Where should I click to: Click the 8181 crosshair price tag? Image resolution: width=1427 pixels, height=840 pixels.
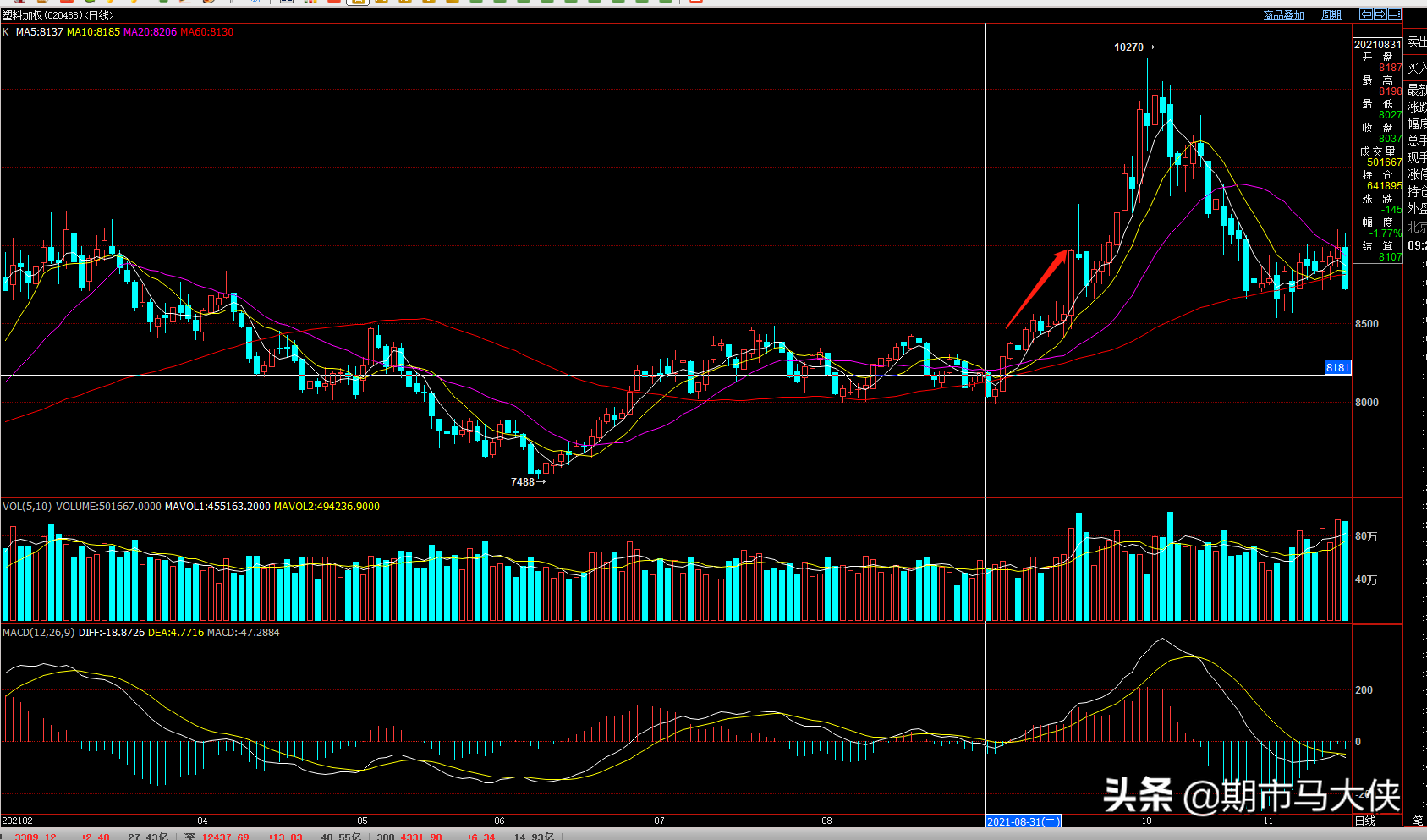(1338, 367)
